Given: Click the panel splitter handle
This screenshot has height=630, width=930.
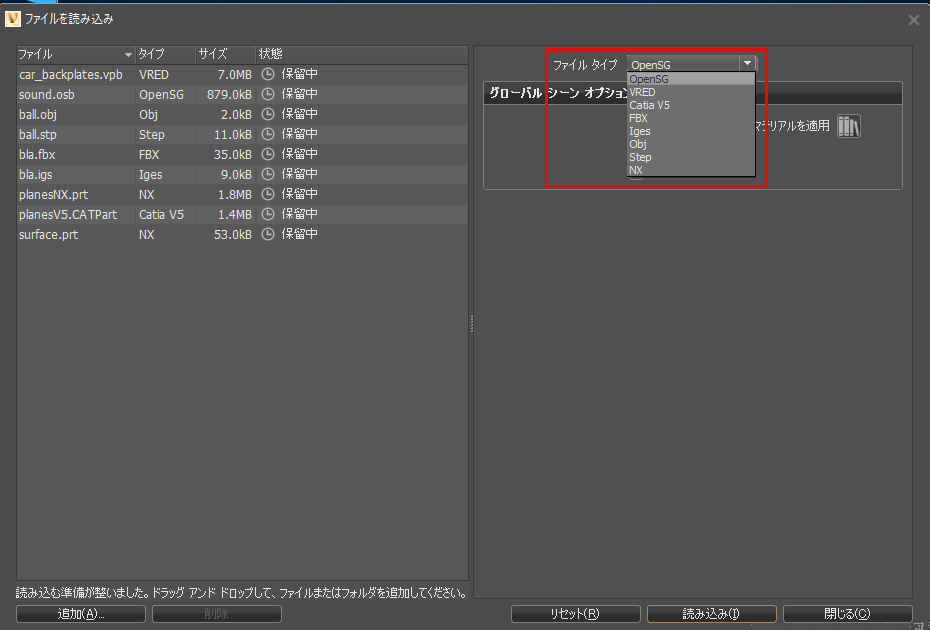Looking at the screenshot, I should pyautogui.click(x=472, y=323).
